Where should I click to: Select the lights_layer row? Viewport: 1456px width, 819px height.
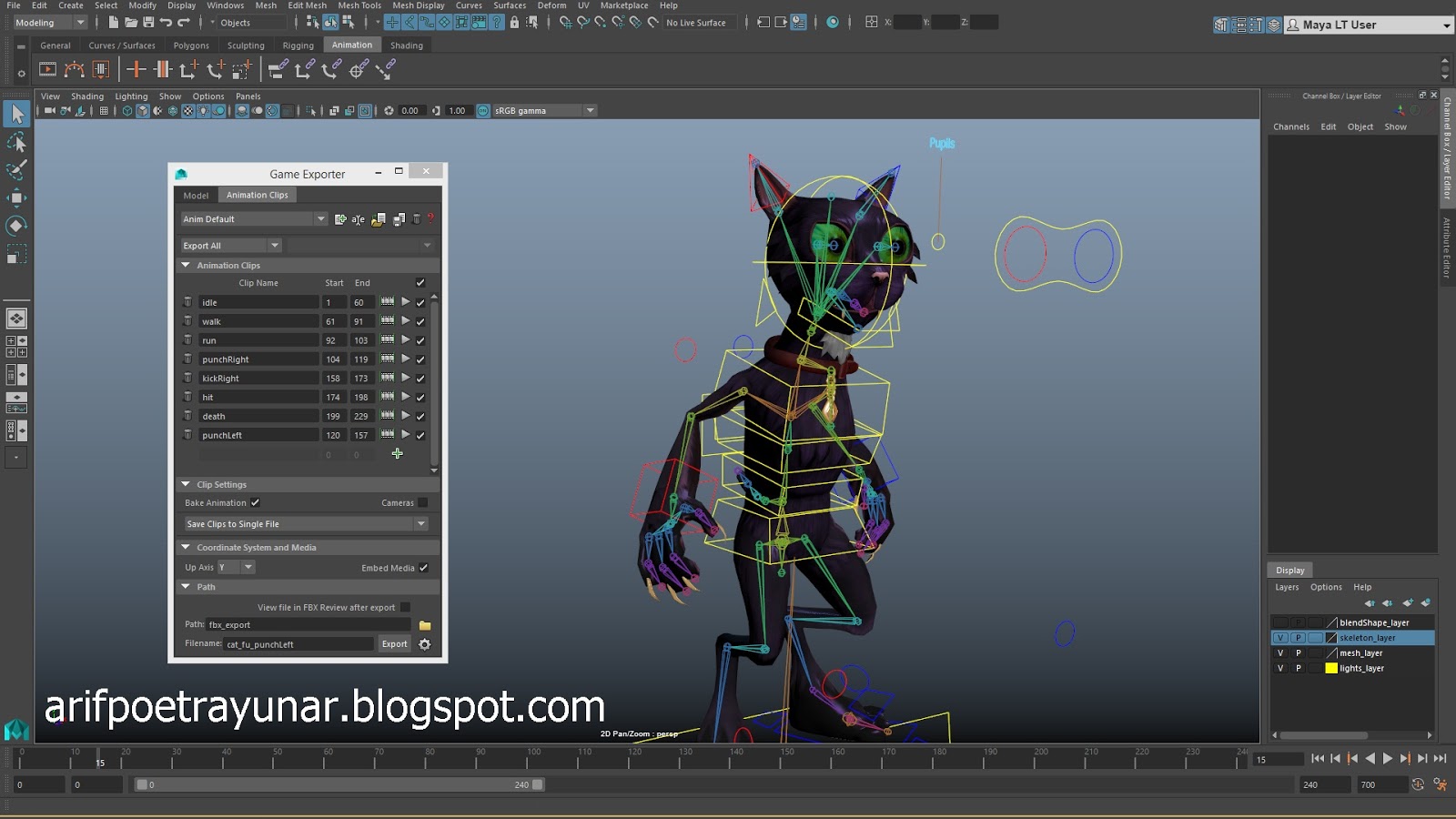[x=1352, y=668]
